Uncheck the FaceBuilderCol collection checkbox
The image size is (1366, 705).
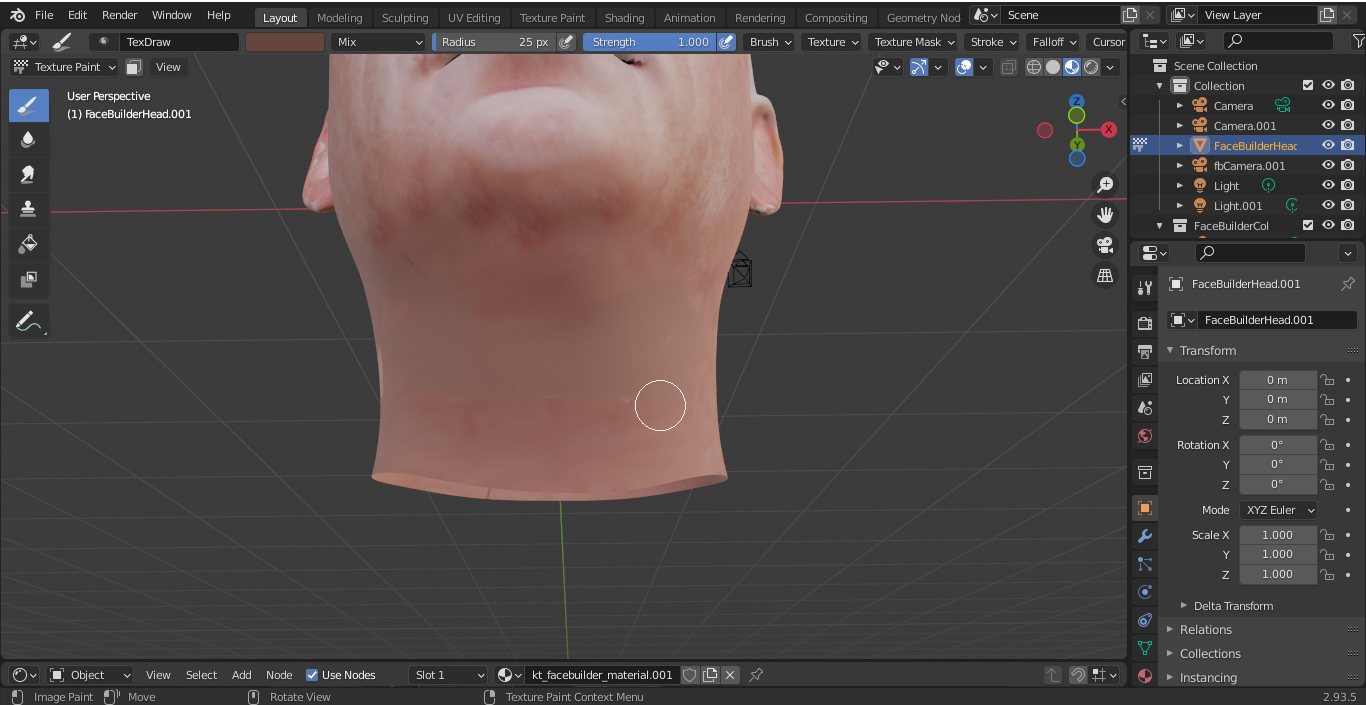[1308, 225]
